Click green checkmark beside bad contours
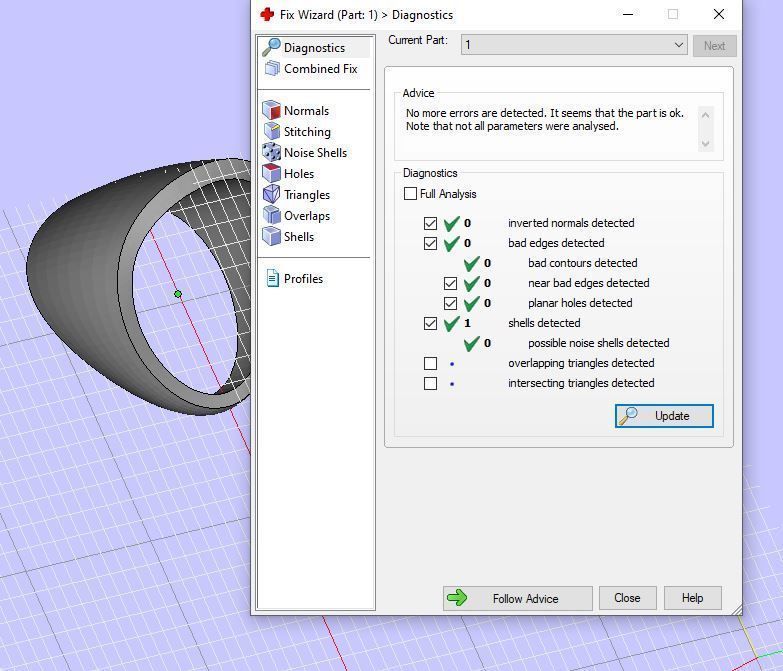Viewport: 783px width, 671px height. pyautogui.click(x=471, y=263)
